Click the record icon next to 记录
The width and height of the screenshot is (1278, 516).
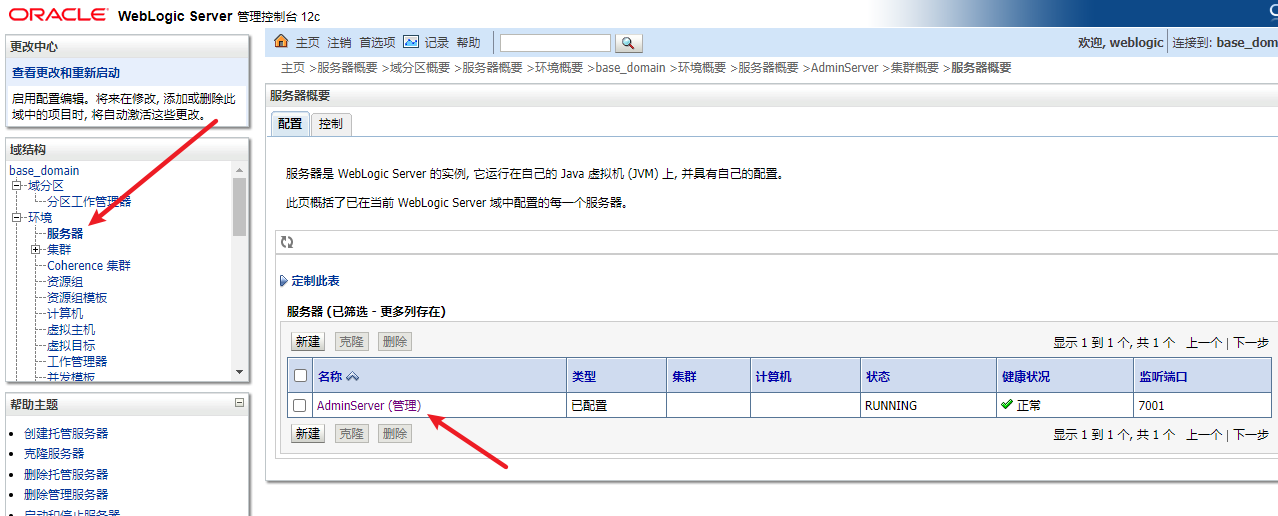(411, 42)
